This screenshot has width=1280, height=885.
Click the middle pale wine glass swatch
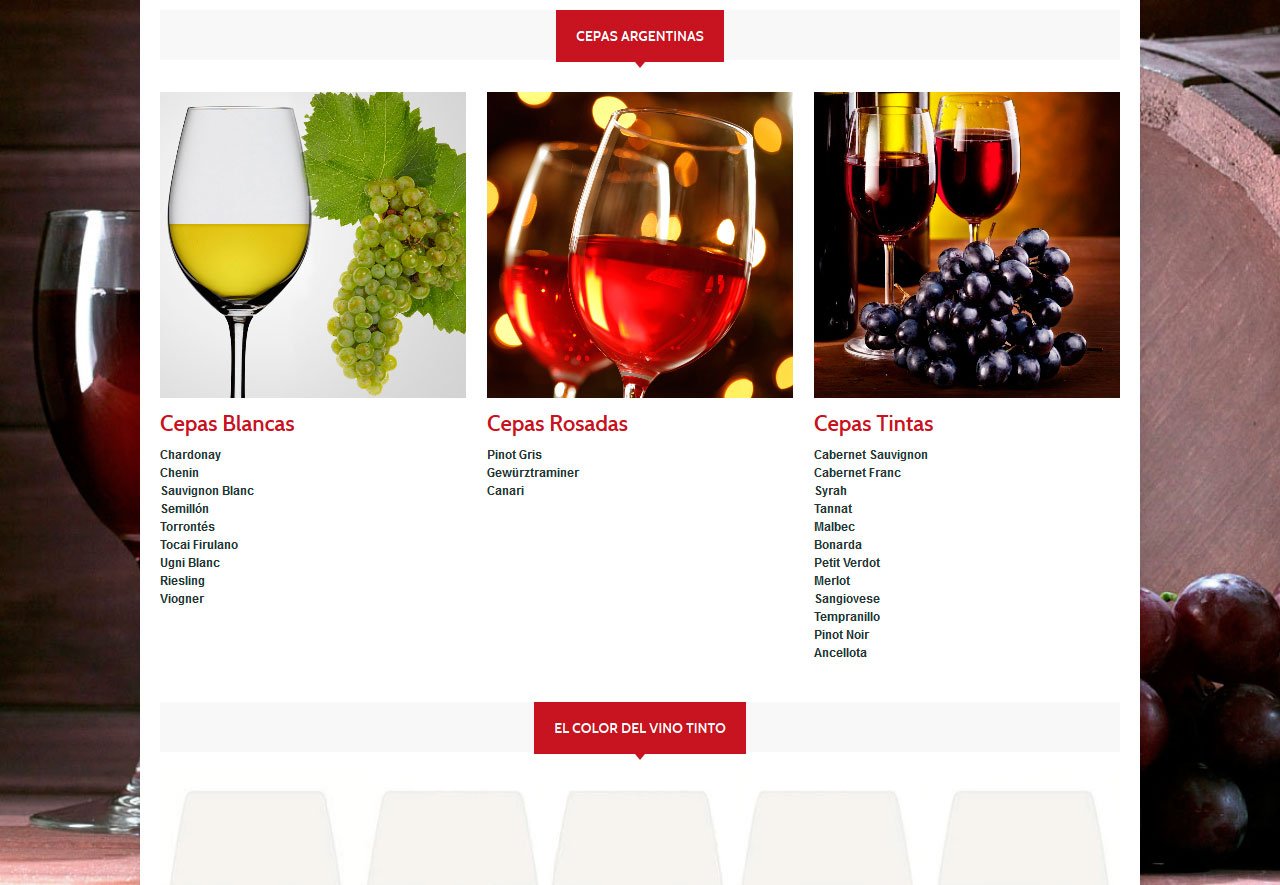tap(640, 838)
